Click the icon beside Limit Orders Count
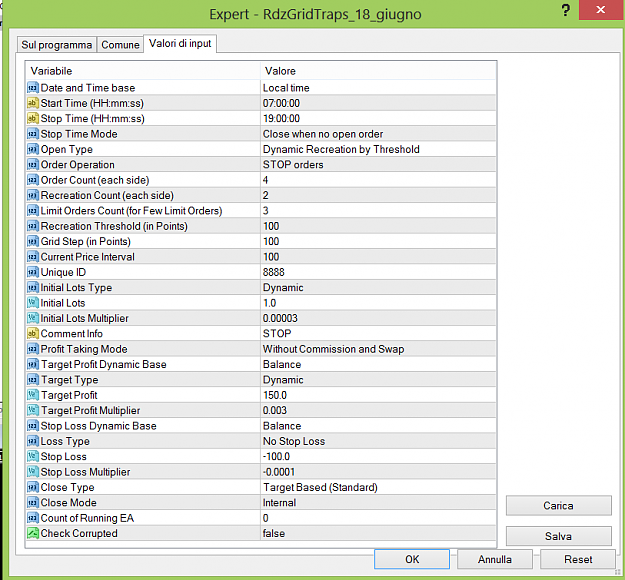The height and width of the screenshot is (580, 625). click(33, 210)
